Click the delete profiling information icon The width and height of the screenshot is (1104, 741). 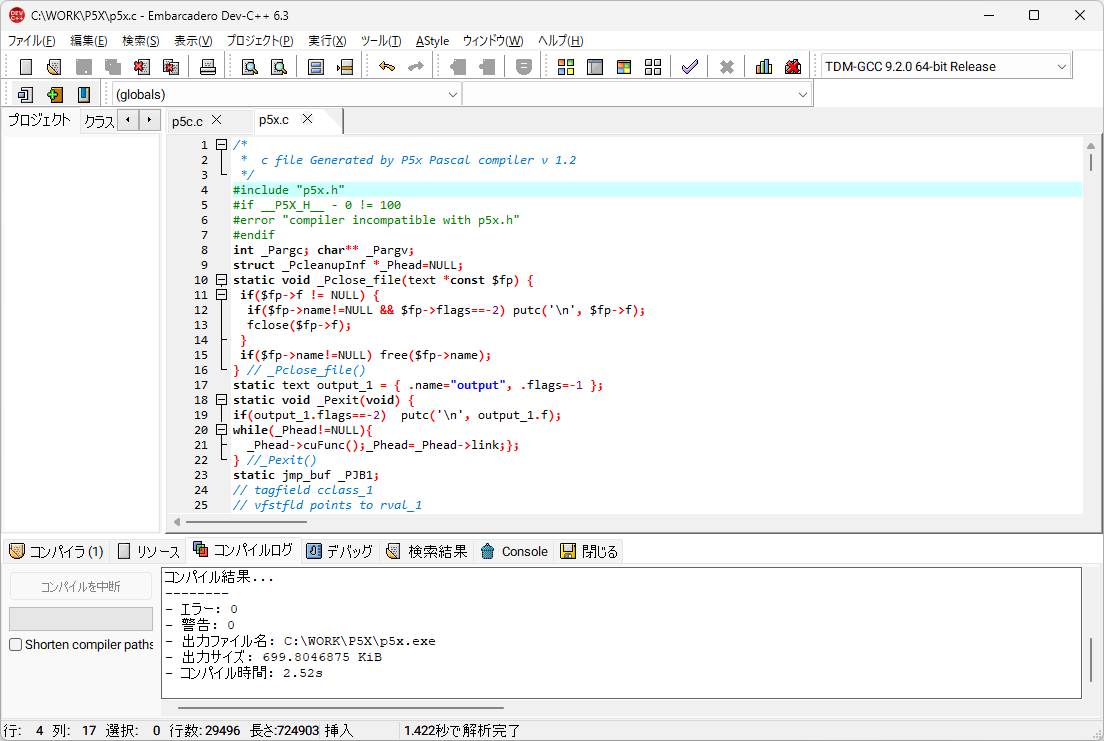(793, 67)
